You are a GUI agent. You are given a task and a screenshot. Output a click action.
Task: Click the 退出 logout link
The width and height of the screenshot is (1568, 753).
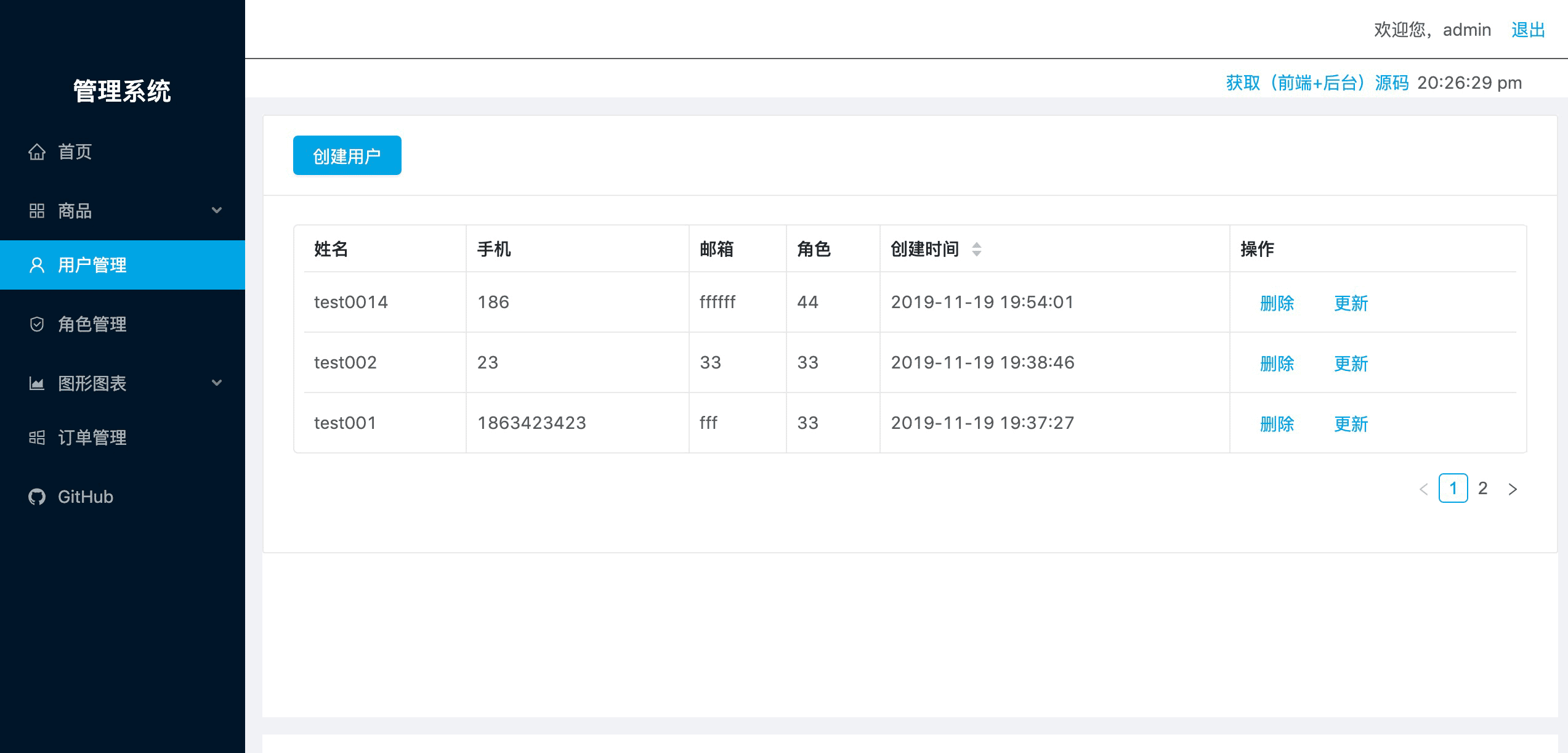tap(1528, 30)
